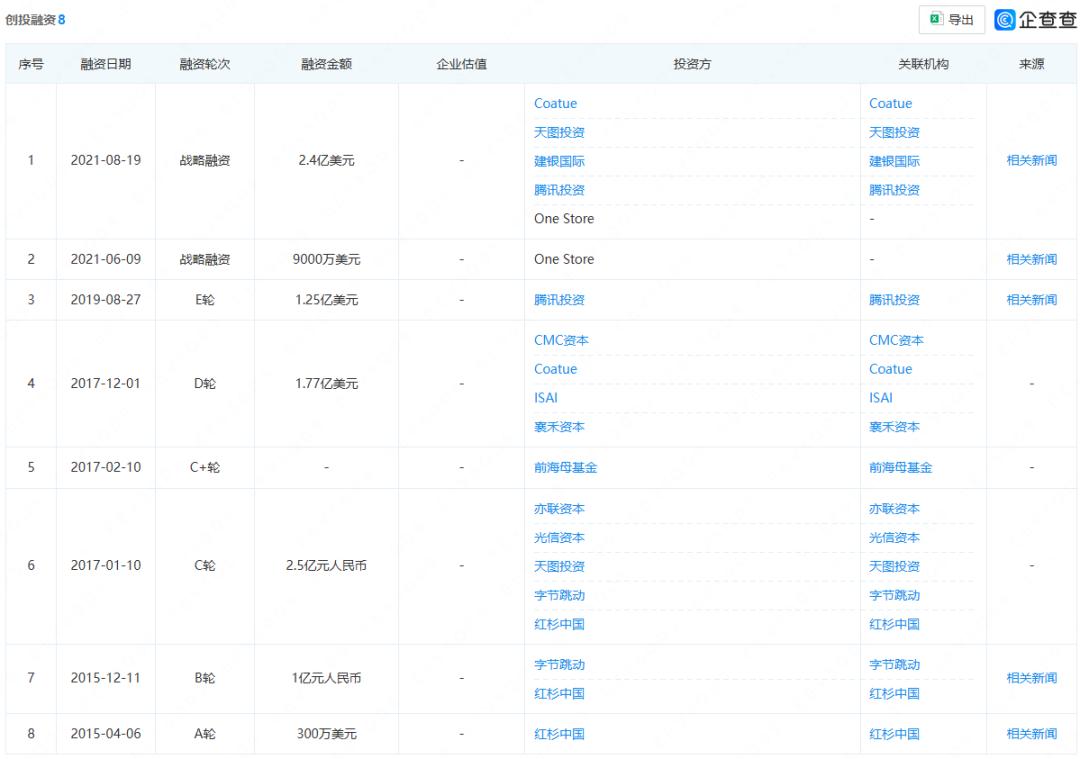
Task: Click ISAI in the 投资方 column
Action: (546, 398)
